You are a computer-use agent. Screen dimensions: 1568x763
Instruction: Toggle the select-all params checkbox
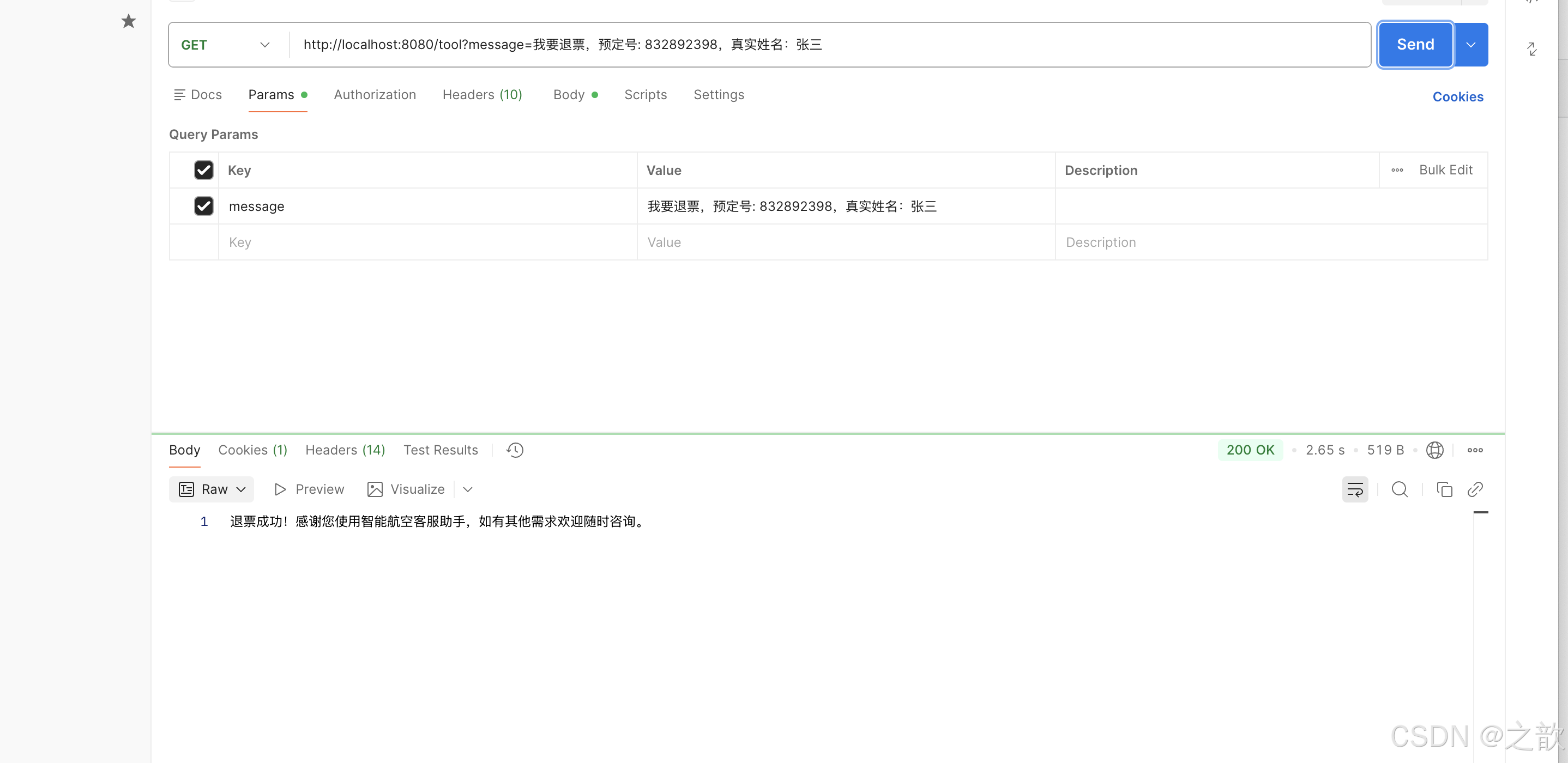pyautogui.click(x=203, y=169)
